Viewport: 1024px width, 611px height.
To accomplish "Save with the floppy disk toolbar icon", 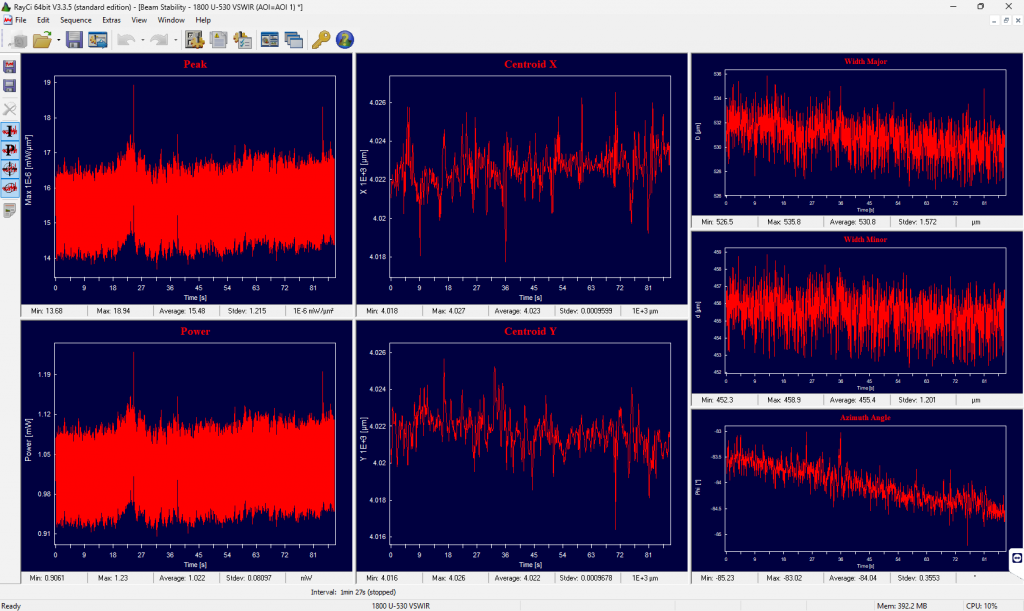I will pos(74,40).
